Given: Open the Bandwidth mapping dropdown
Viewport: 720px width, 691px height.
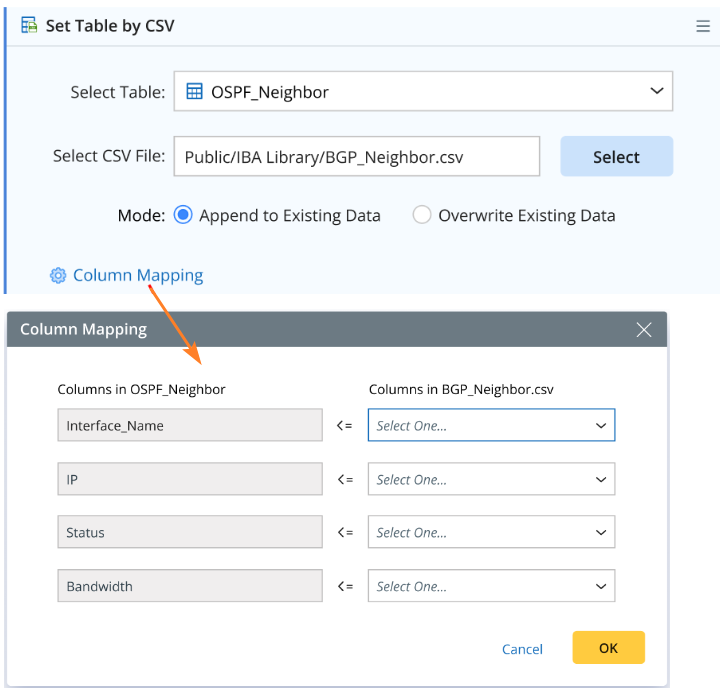Looking at the screenshot, I should [x=491, y=586].
